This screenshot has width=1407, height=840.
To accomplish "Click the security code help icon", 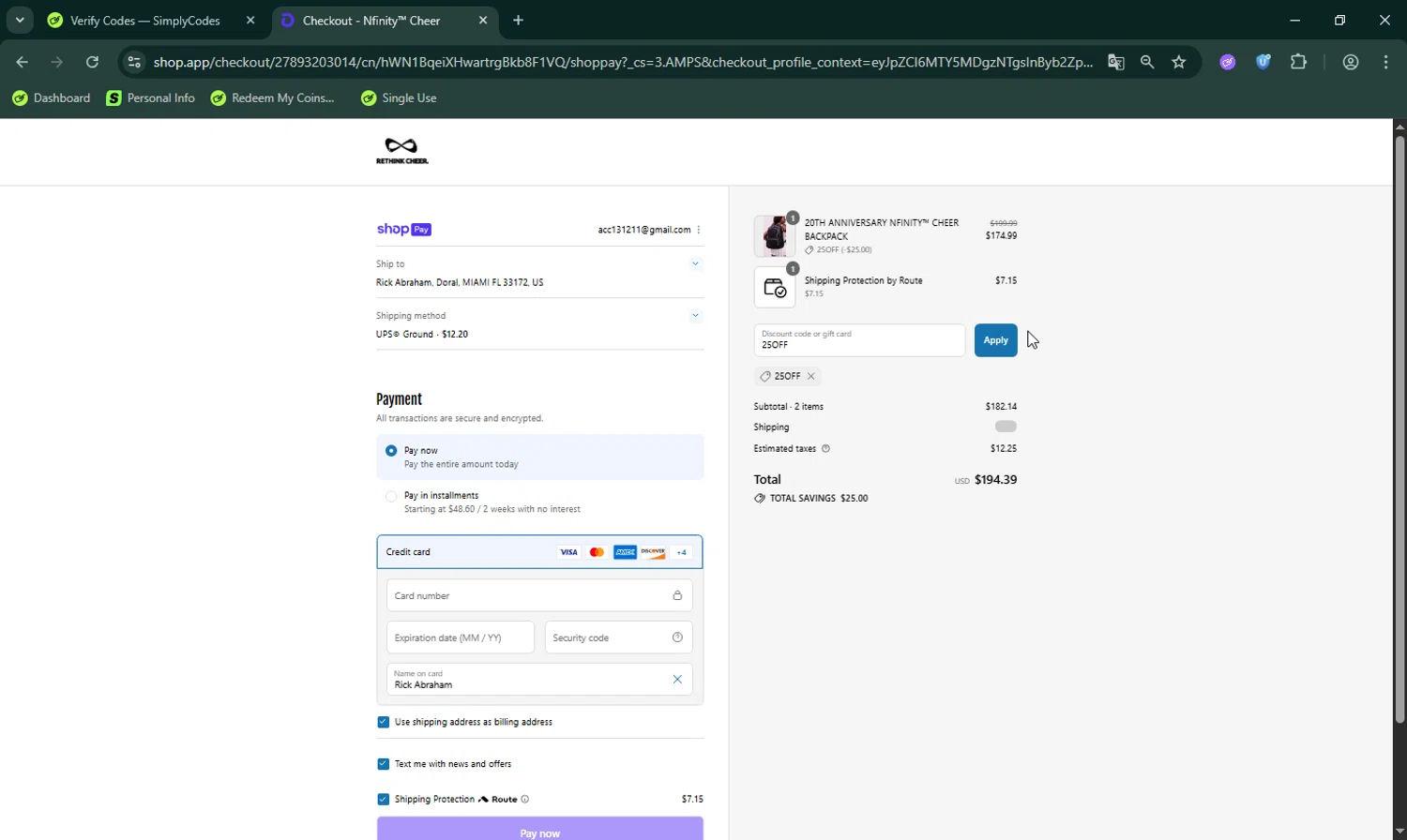I will (677, 637).
